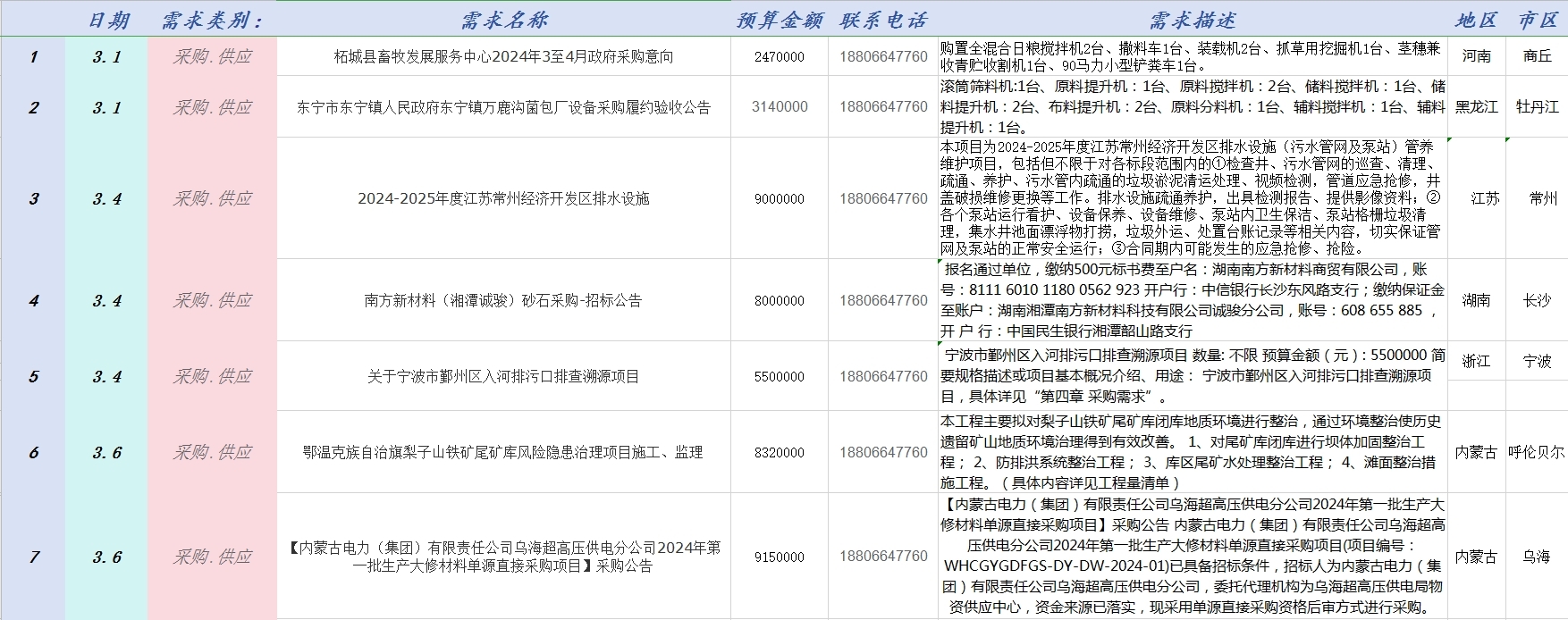
Task: Click the 联系电话 column header
Action: click(883, 20)
